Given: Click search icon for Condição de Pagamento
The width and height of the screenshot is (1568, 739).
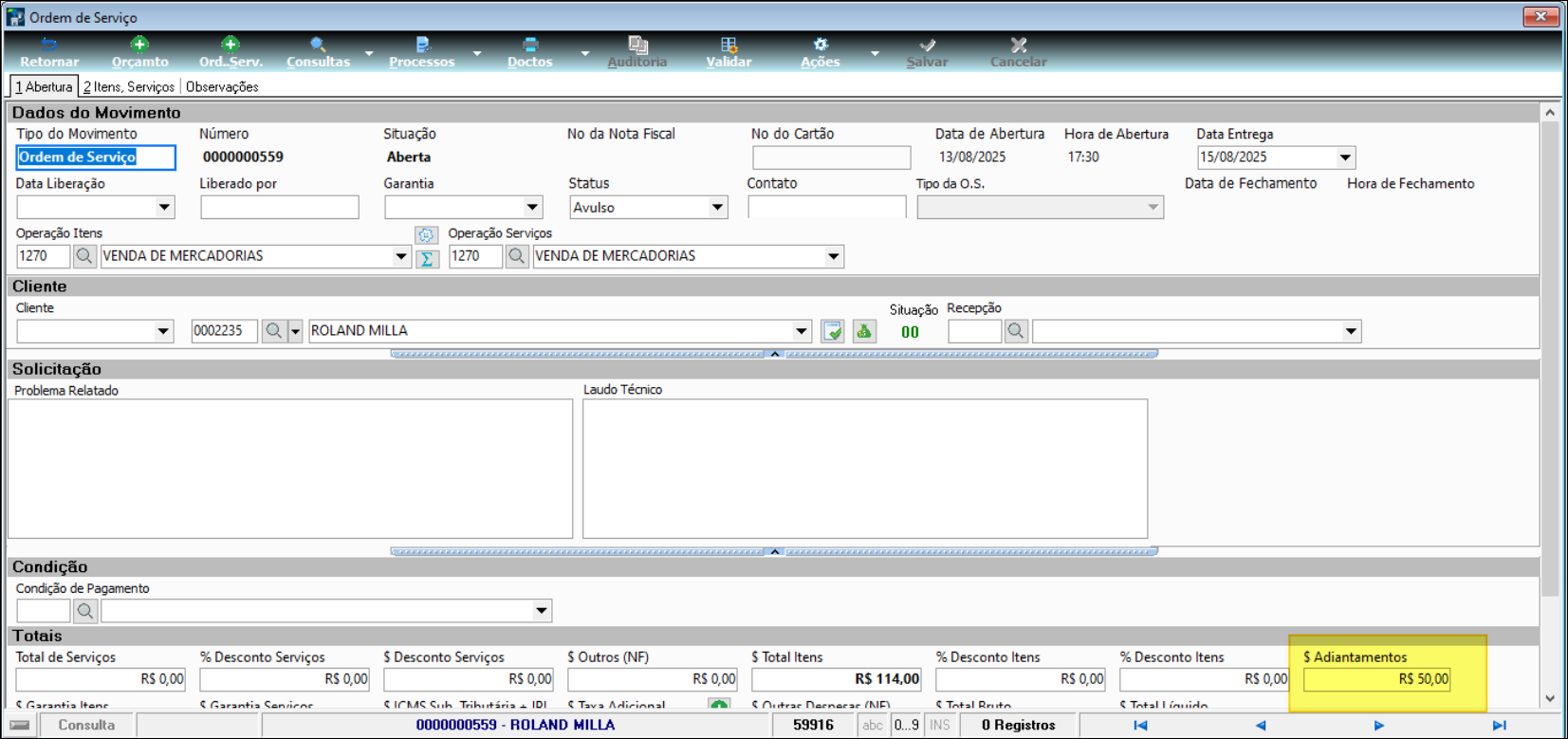Looking at the screenshot, I should (x=85, y=611).
